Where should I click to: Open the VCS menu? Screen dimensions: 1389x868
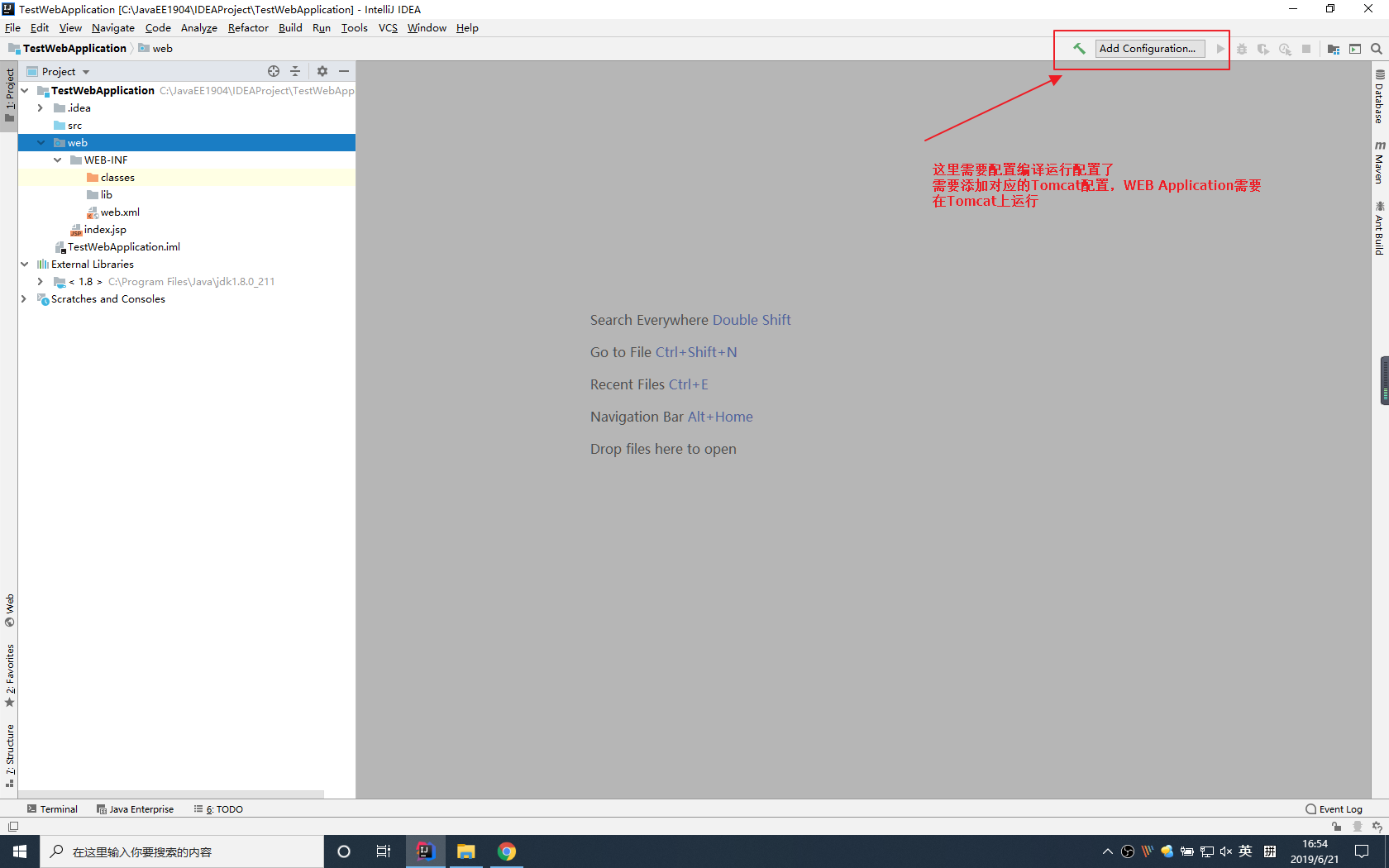[x=388, y=28]
